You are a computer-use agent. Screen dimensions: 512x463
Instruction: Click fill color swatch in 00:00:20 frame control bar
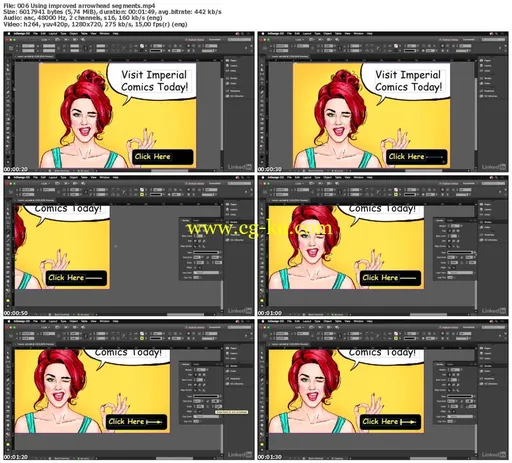142,46
